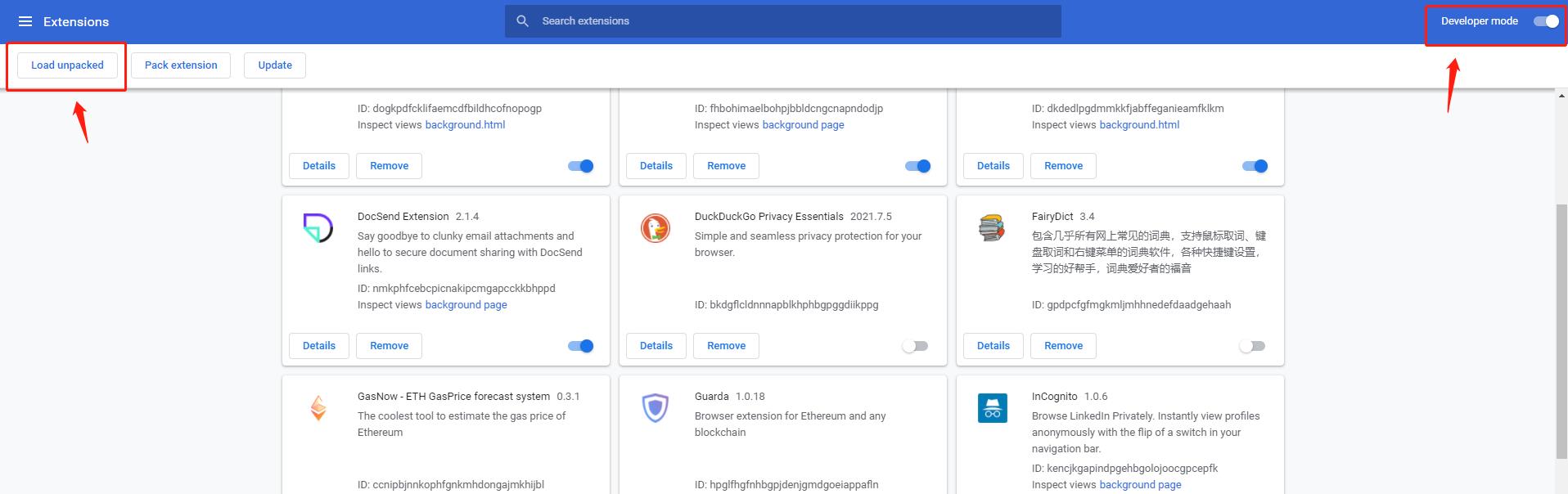The image size is (1568, 494).
Task: Open DocSend background page link
Action: pos(466,305)
